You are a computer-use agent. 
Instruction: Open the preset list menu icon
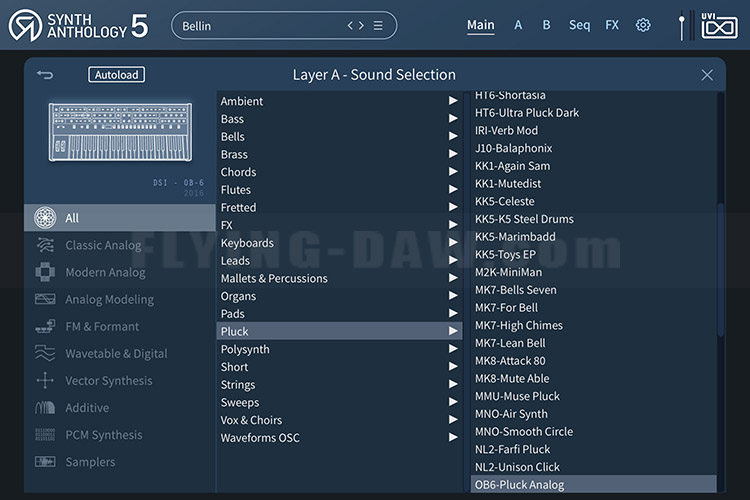click(378, 25)
